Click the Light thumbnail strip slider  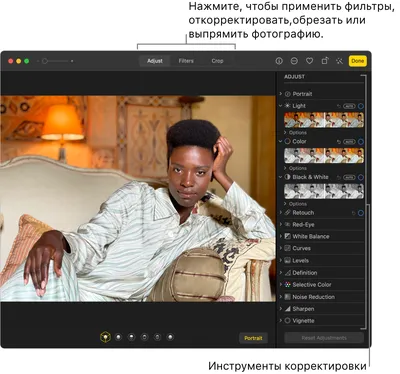[x=324, y=120]
